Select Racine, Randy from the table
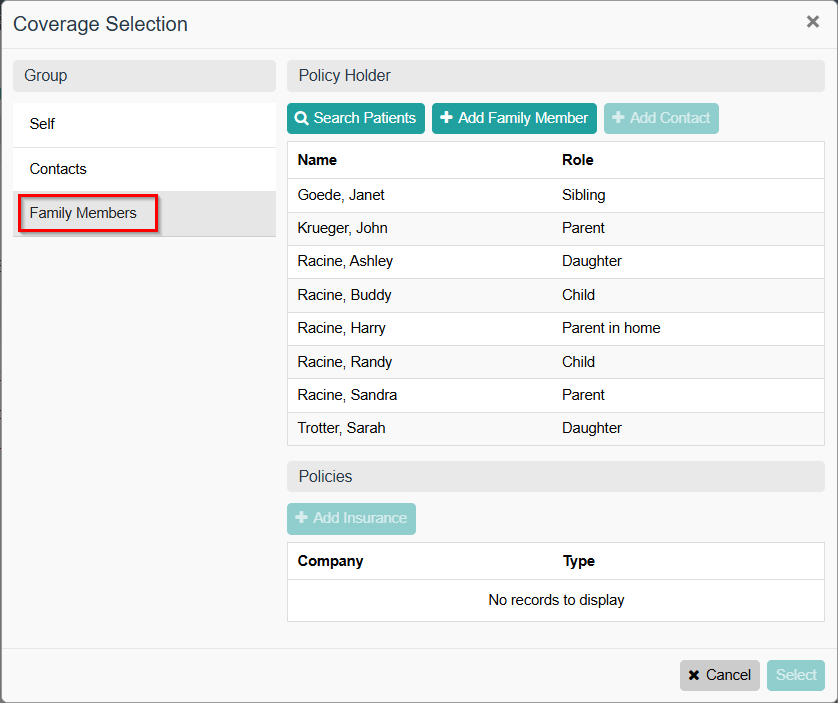The height and width of the screenshot is (703, 838). 344,362
